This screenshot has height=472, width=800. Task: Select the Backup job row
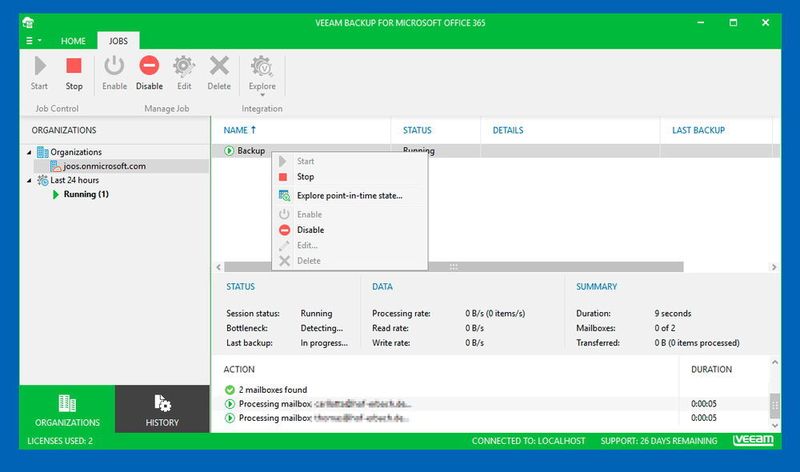(x=495, y=151)
